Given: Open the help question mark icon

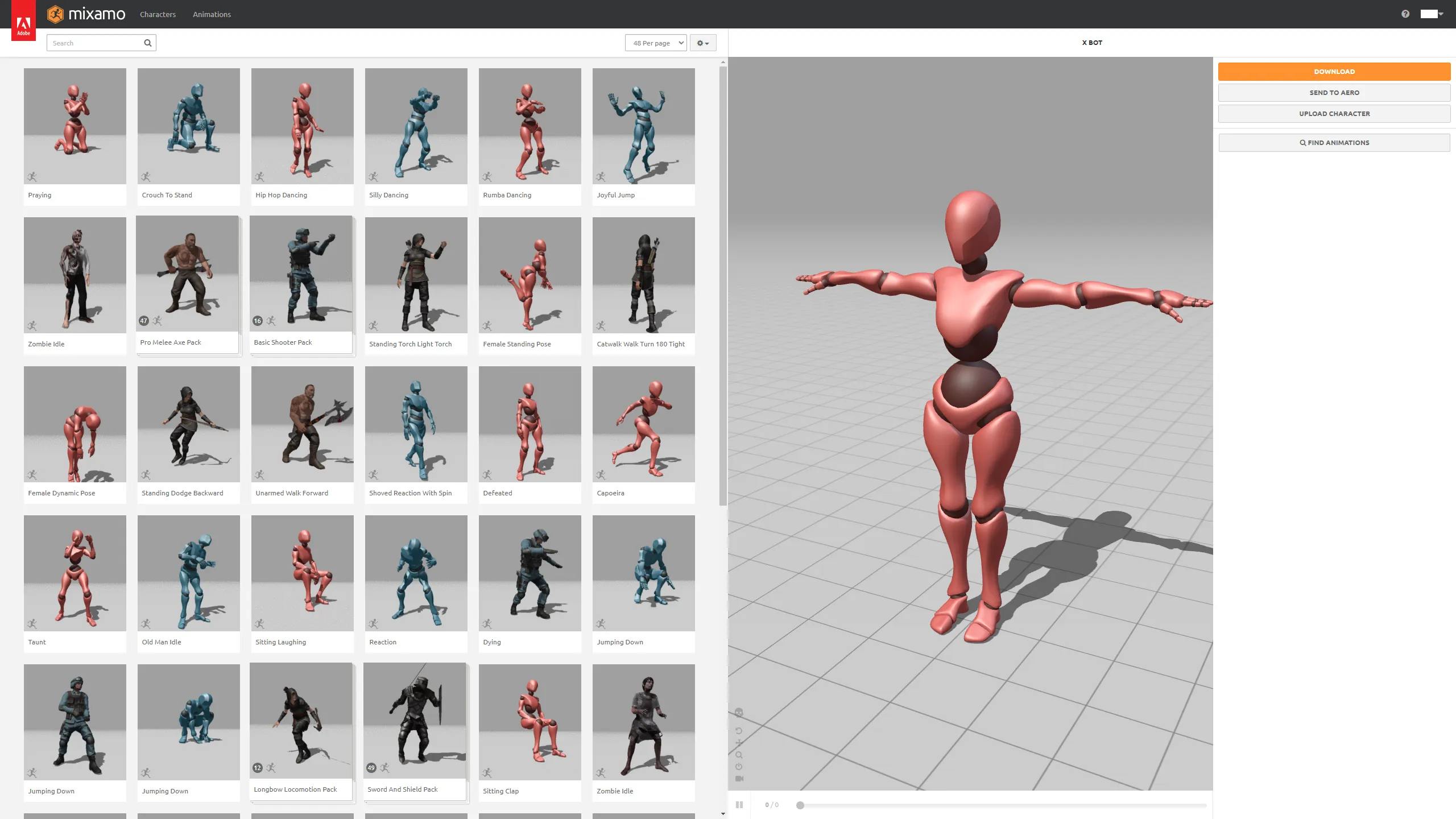Looking at the screenshot, I should click(x=1405, y=14).
